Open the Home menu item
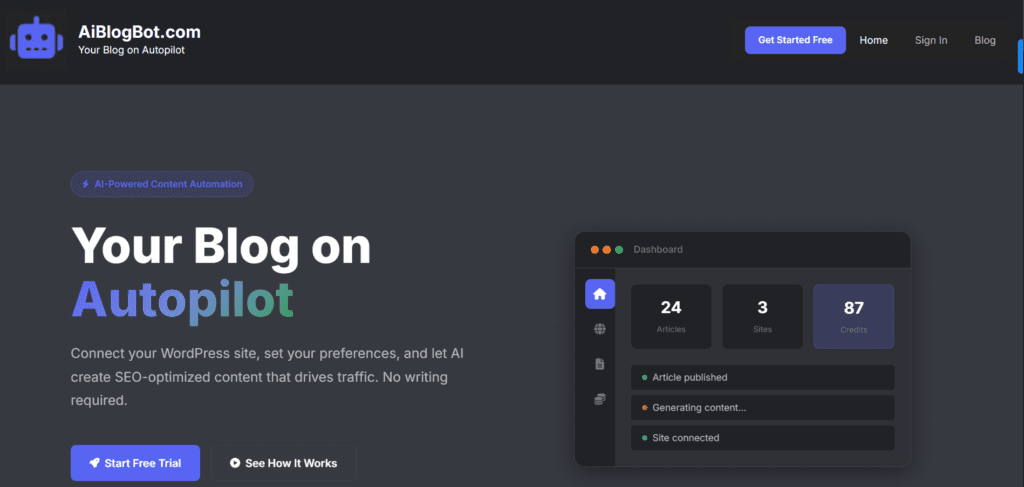 pyautogui.click(x=873, y=40)
